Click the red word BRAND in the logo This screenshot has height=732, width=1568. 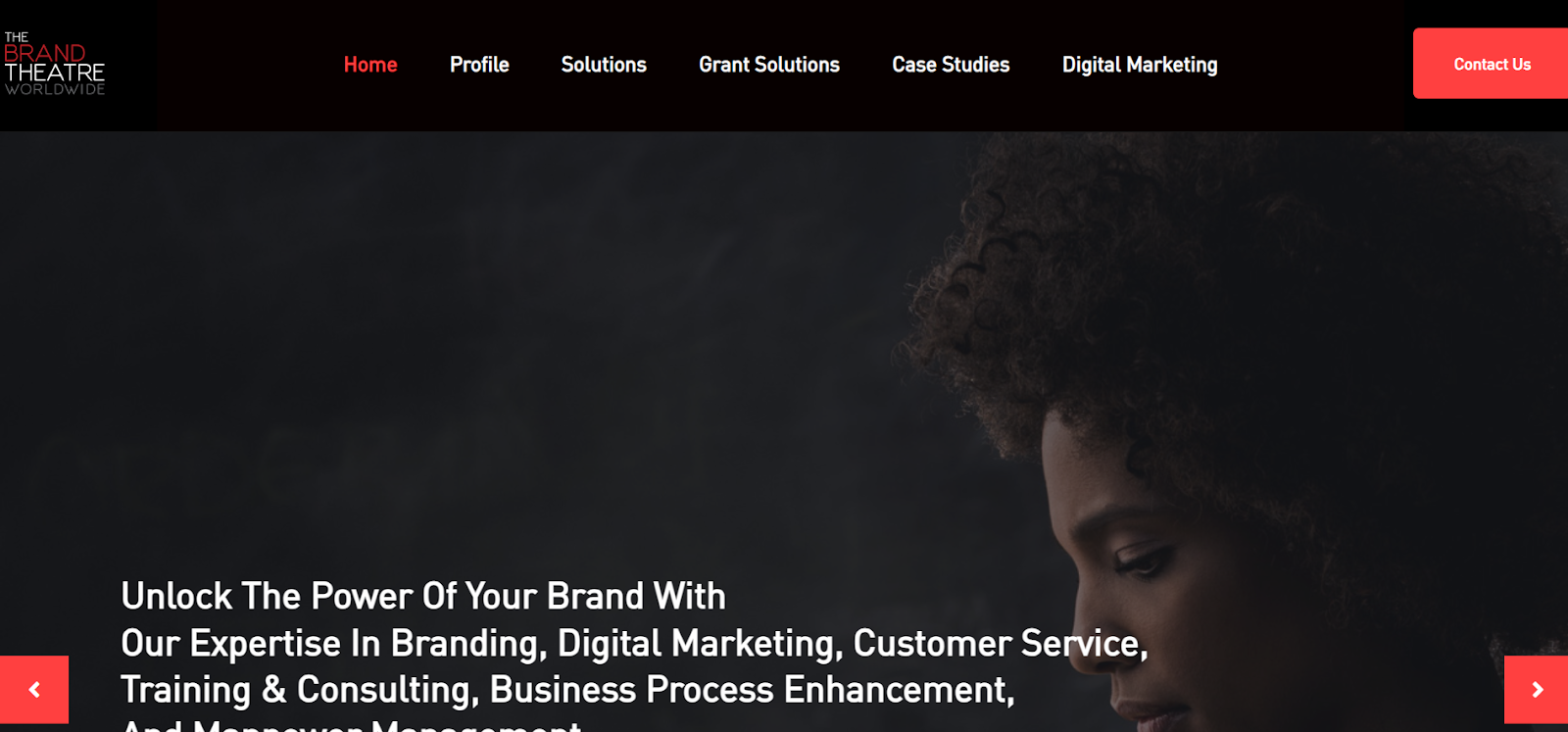point(45,53)
